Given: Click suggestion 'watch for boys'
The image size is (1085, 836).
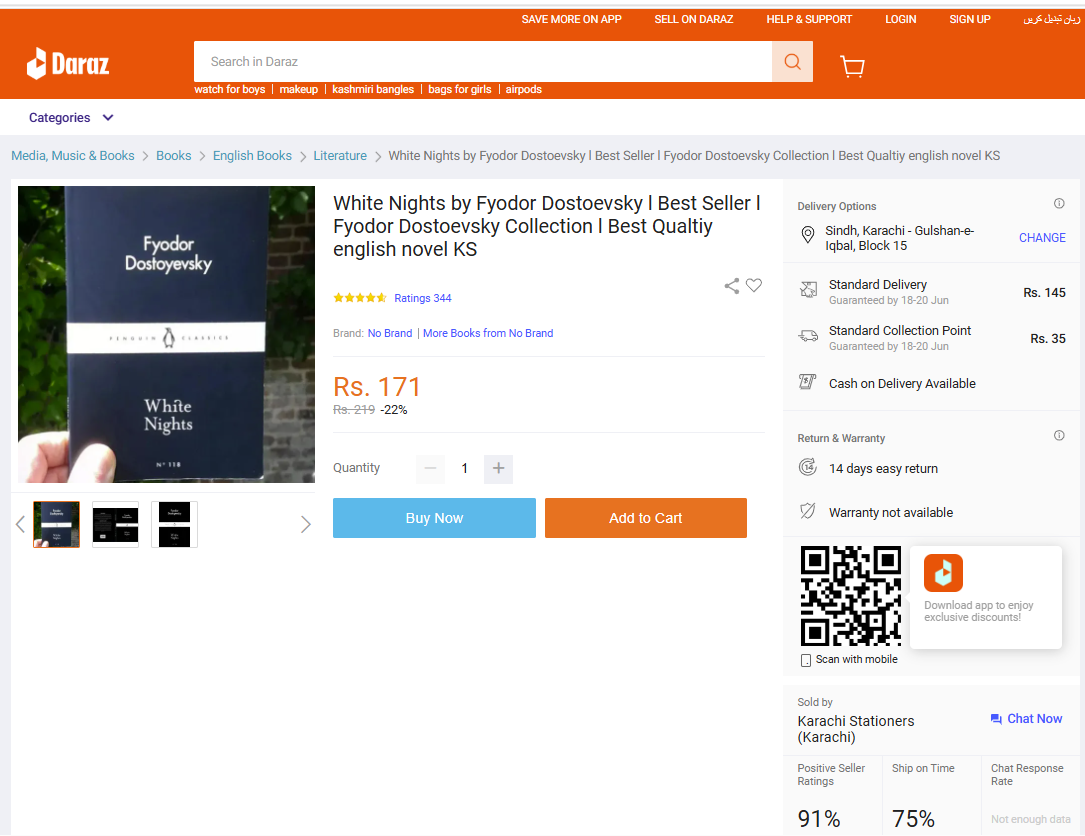Looking at the screenshot, I should coord(230,89).
